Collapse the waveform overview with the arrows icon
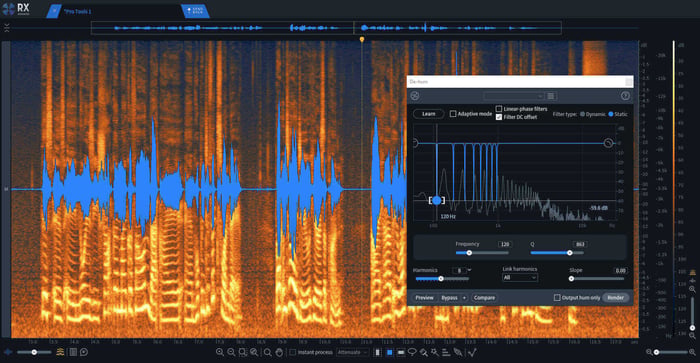Viewport: 700px width, 363px height. click(x=7, y=28)
